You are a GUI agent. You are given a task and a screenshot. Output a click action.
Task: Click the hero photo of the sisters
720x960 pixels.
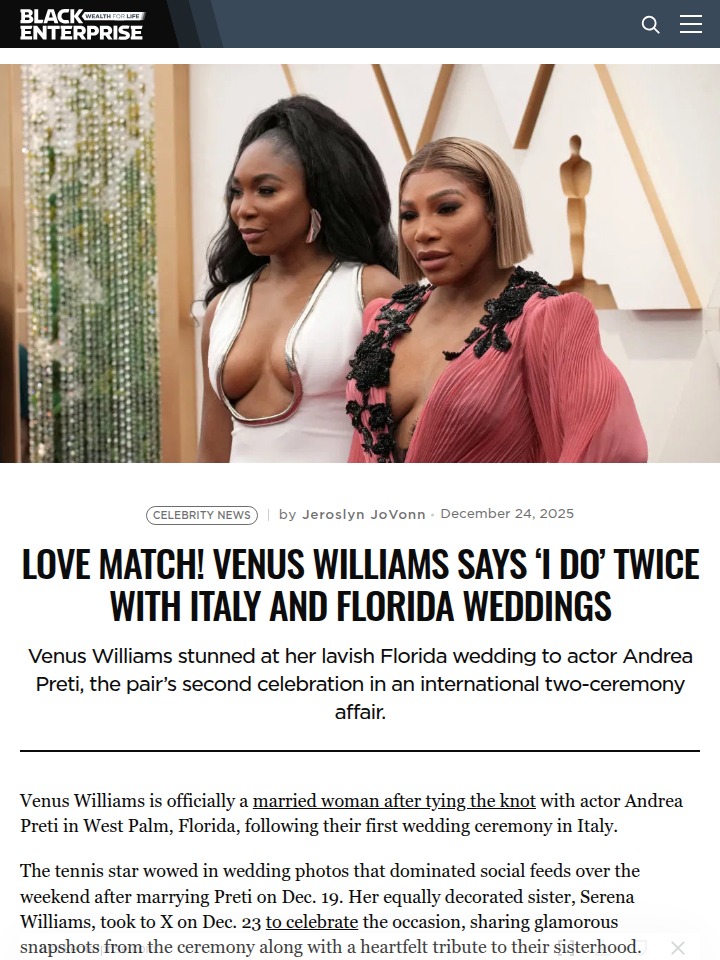coord(360,263)
